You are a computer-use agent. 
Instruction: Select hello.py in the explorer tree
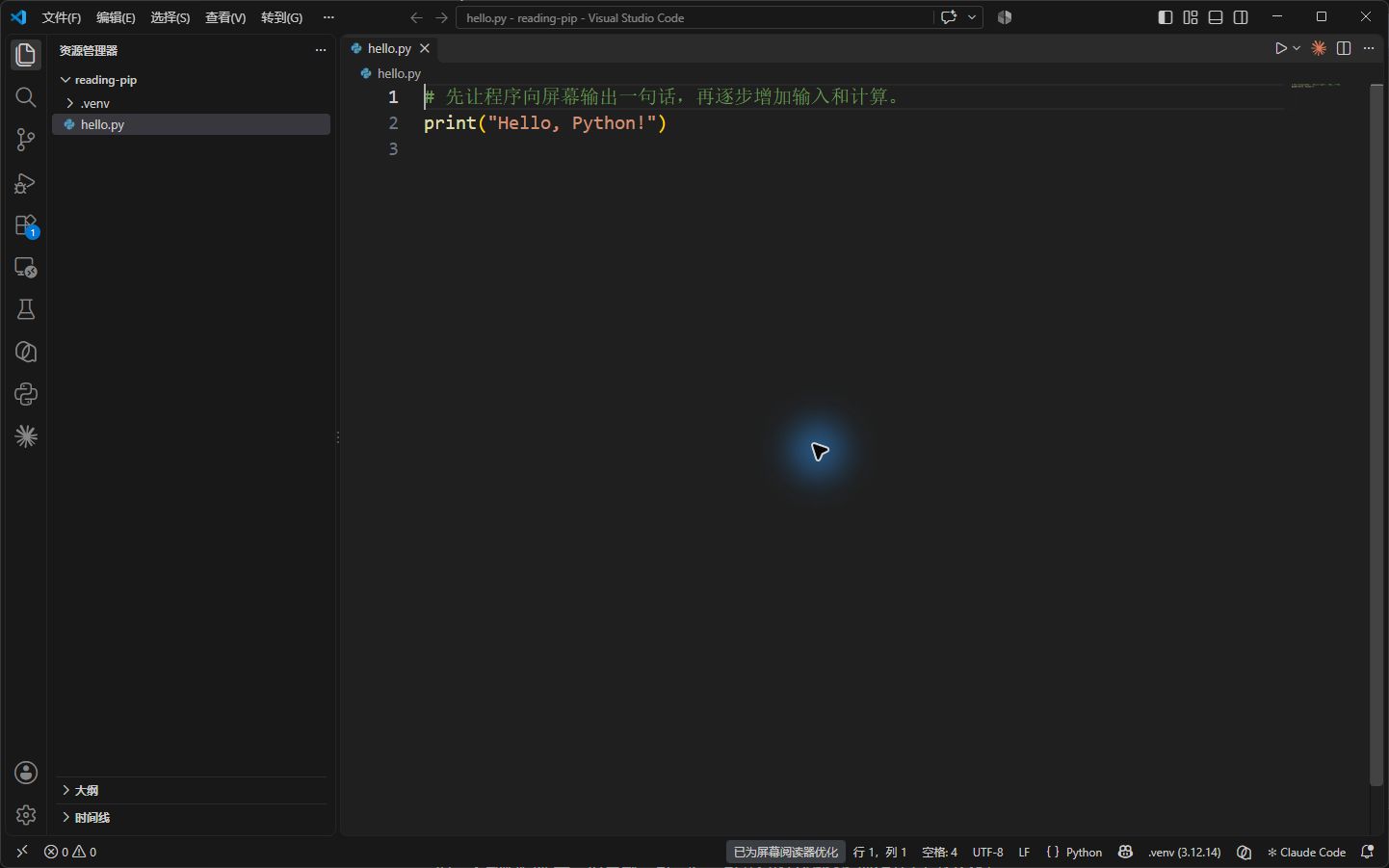(x=191, y=124)
